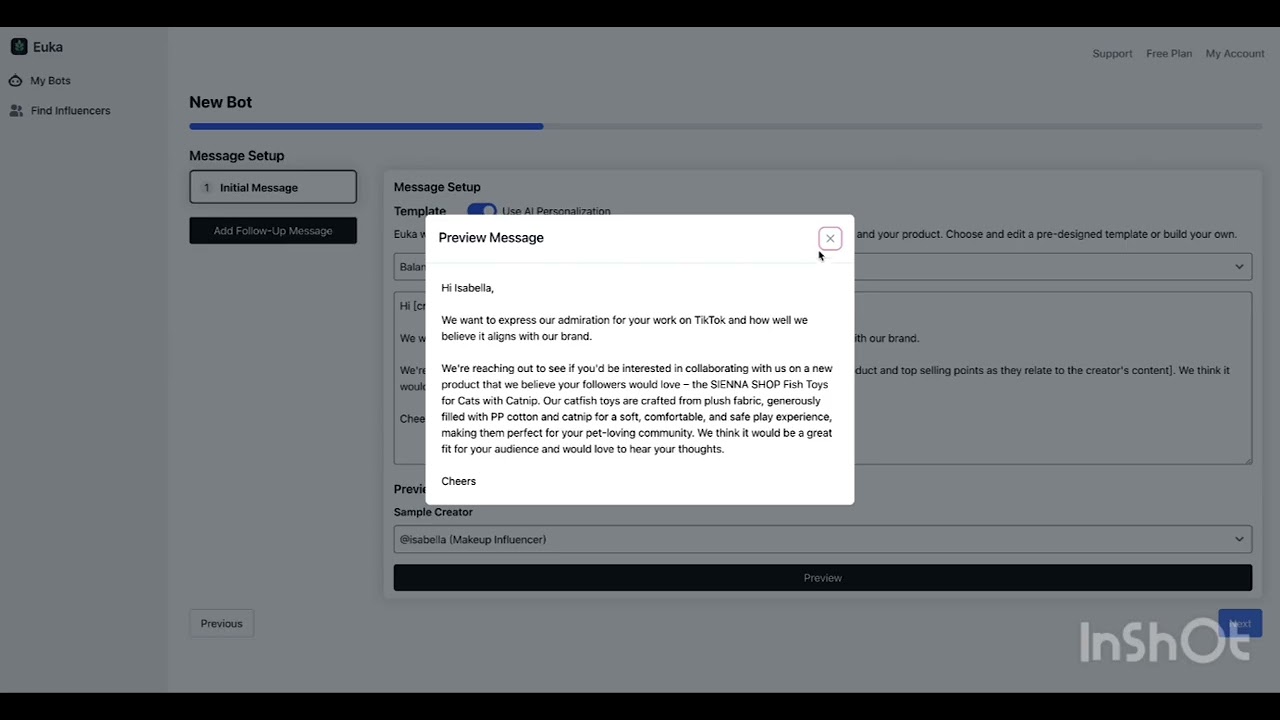The height and width of the screenshot is (720, 1280).
Task: Open the Support link
Action: (x=1112, y=53)
